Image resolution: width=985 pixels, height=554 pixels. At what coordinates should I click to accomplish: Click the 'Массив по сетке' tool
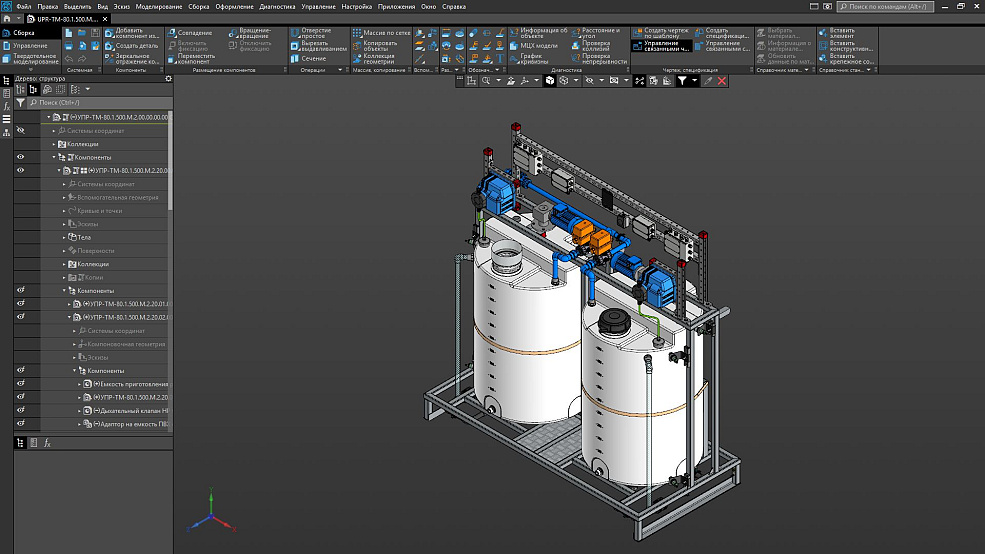(x=357, y=33)
